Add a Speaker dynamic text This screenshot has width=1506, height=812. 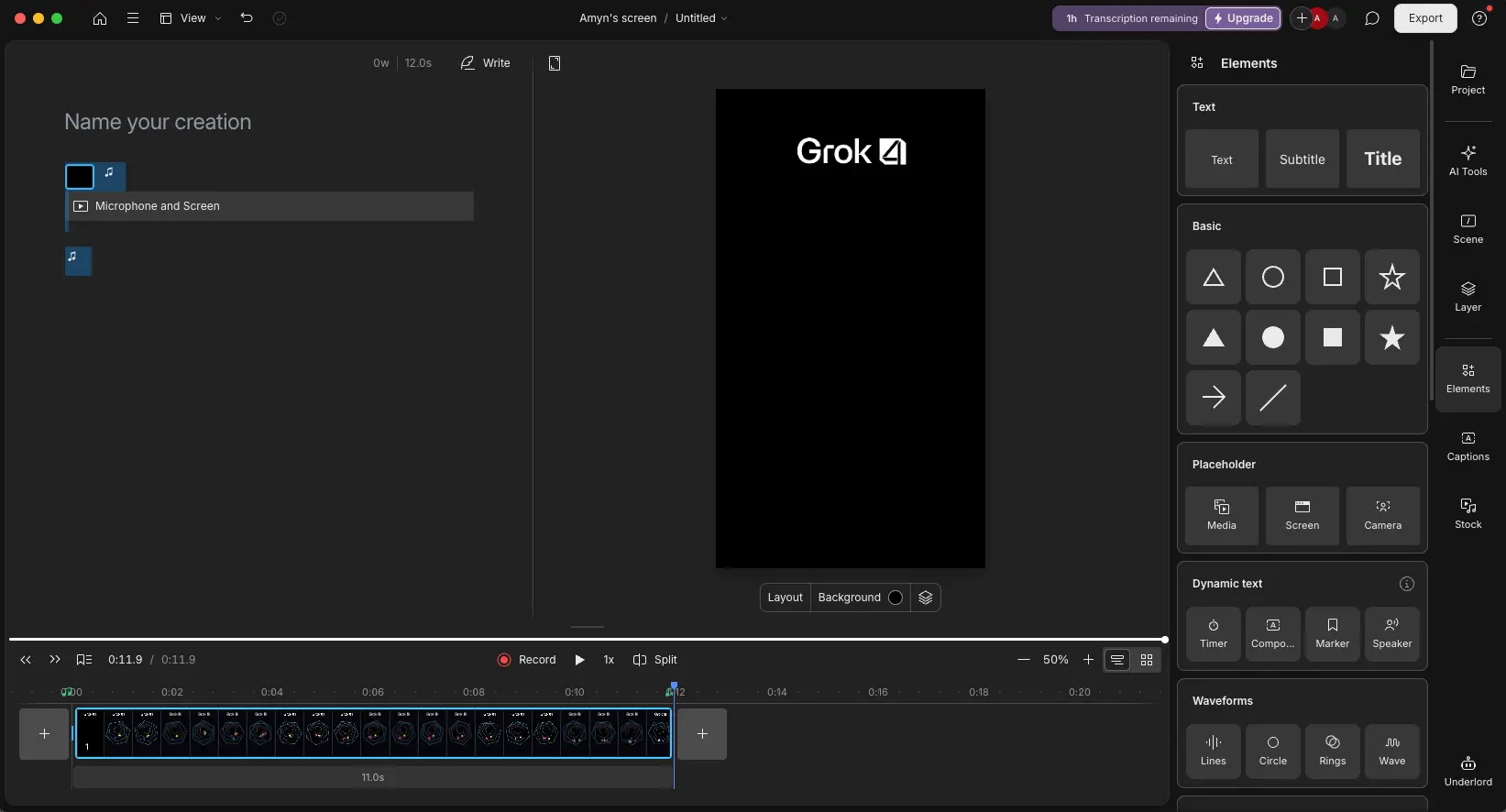pyautogui.click(x=1392, y=634)
